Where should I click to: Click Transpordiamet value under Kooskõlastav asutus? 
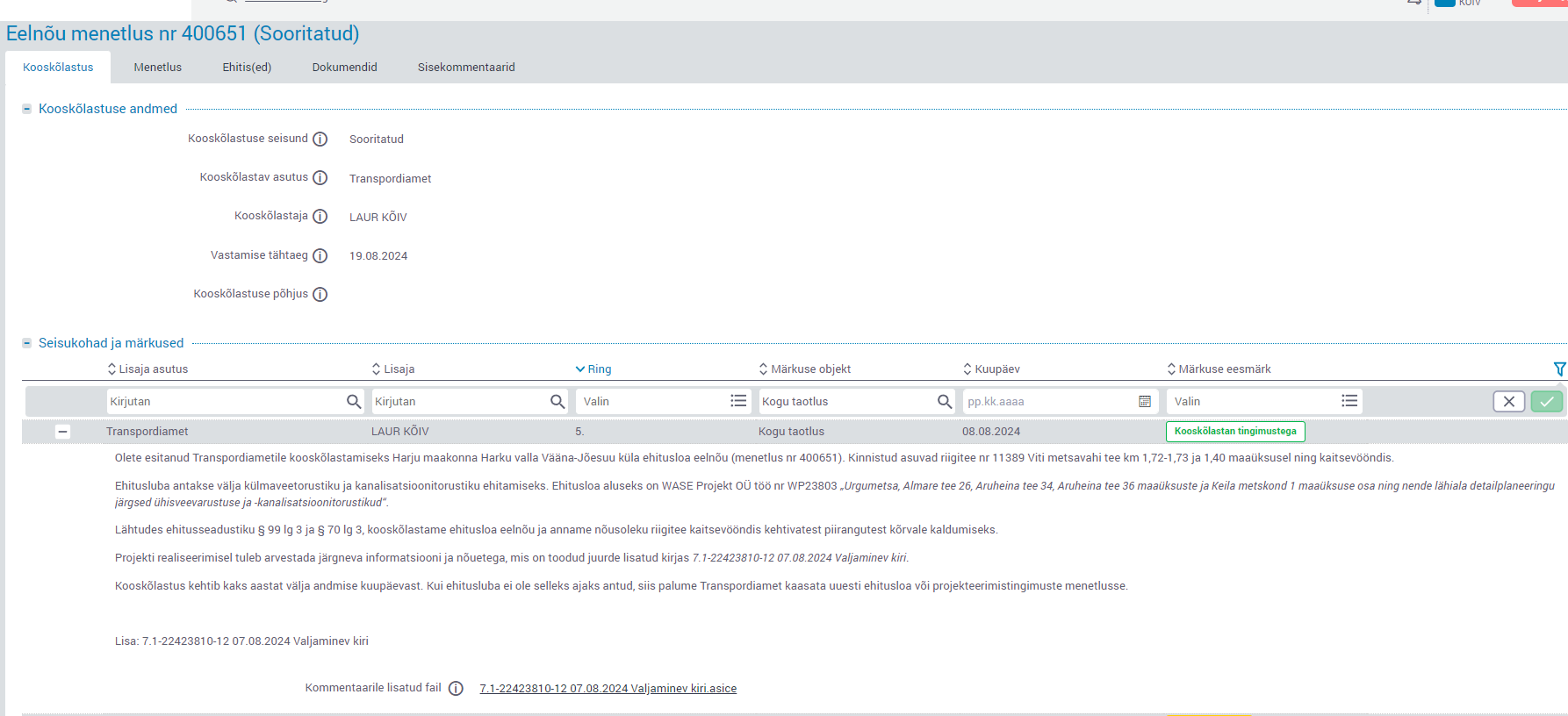[391, 179]
